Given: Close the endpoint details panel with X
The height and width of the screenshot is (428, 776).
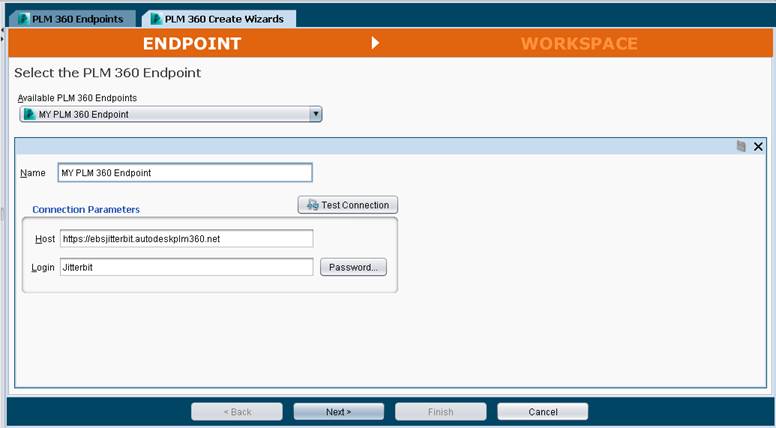Looking at the screenshot, I should click(758, 146).
